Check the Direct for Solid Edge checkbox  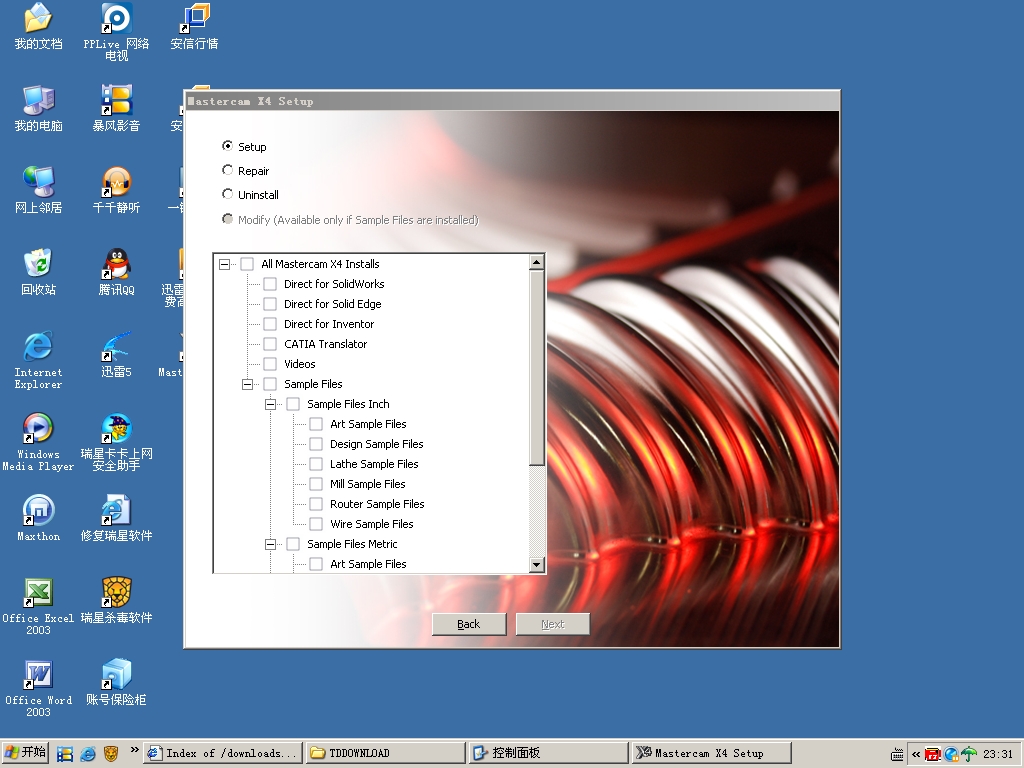click(x=270, y=304)
